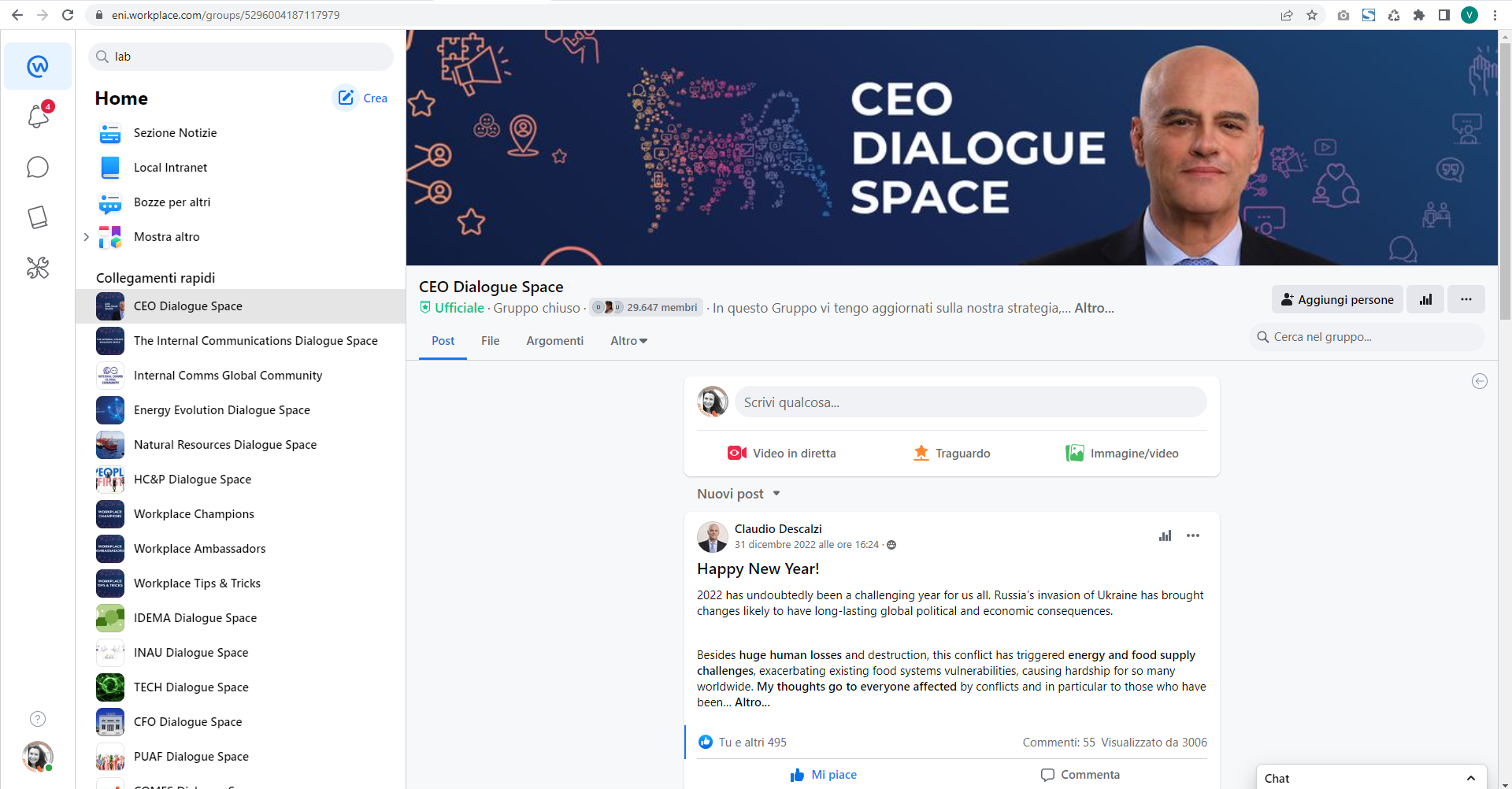Screen dimensions: 1512x789
Task: Click the Workplace home logo icon
Action: [38, 66]
